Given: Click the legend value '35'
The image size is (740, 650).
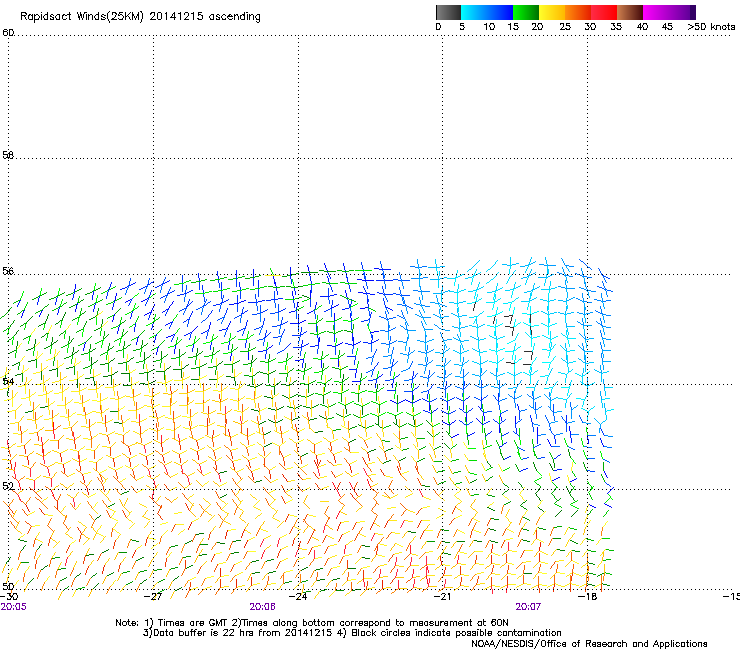Looking at the screenshot, I should pyautogui.click(x=616, y=27).
